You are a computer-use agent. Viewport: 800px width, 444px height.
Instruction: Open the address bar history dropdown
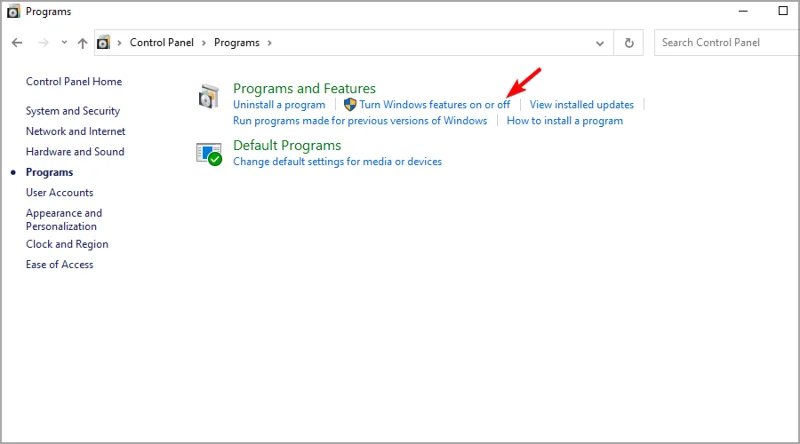point(600,43)
